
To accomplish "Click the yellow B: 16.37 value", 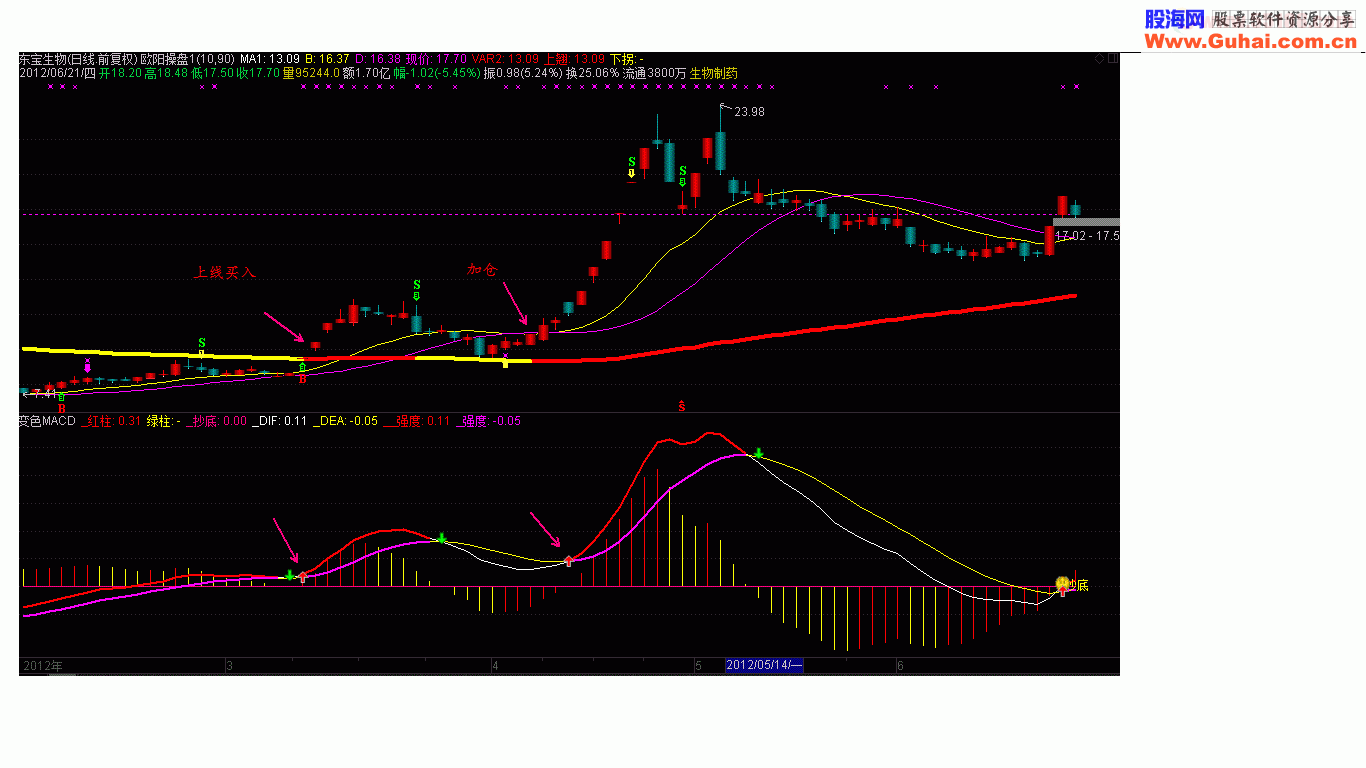I will (327, 59).
